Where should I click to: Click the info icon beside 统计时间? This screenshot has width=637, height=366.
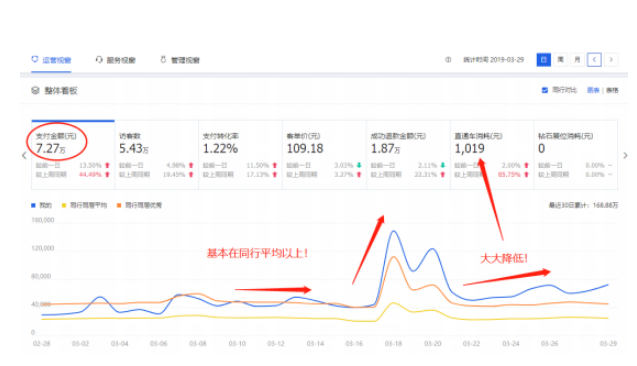(448, 60)
